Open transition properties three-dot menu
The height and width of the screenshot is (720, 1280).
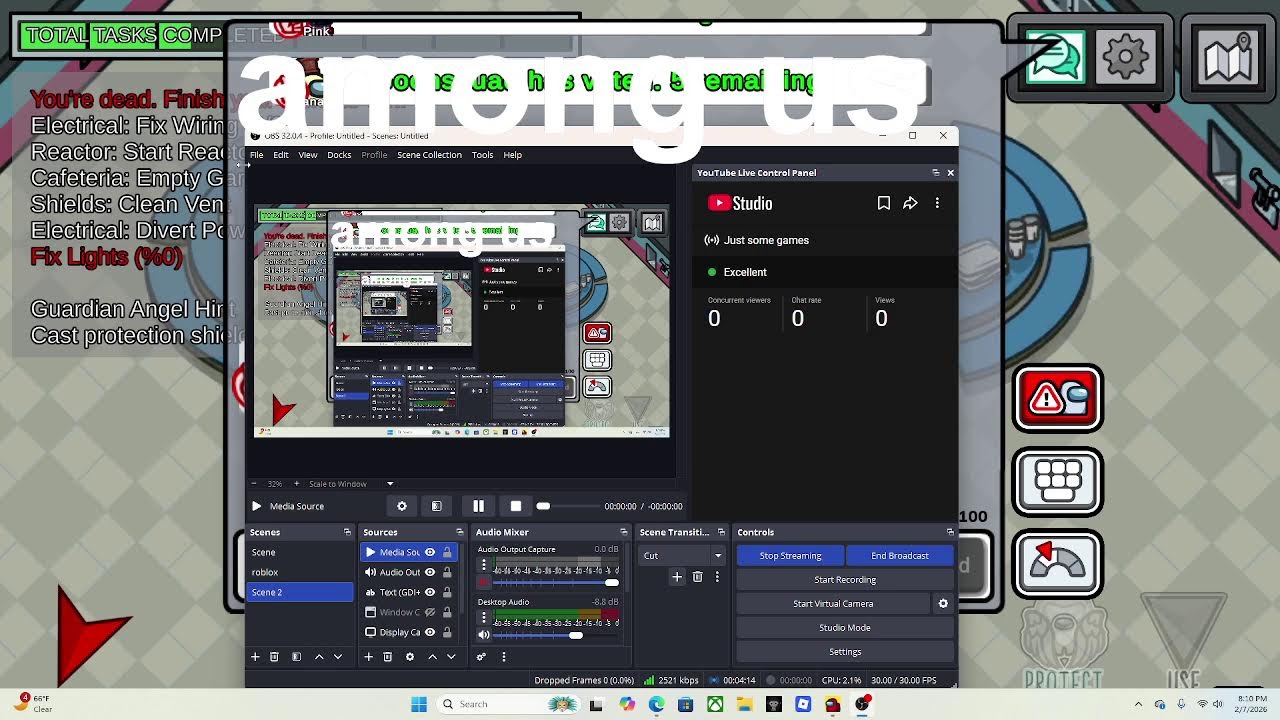click(717, 577)
